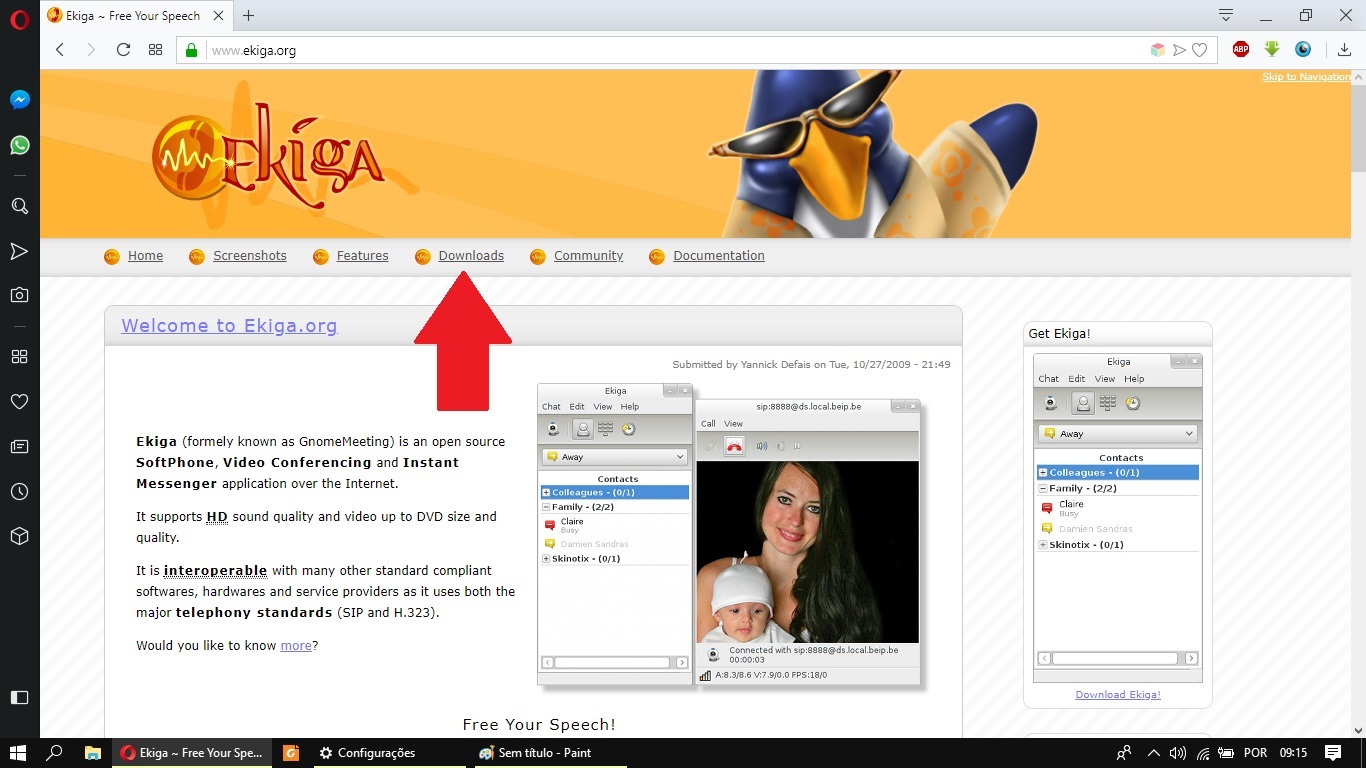This screenshot has height=768, width=1366.
Task: Open a new browser tab
Action: pos(249,15)
